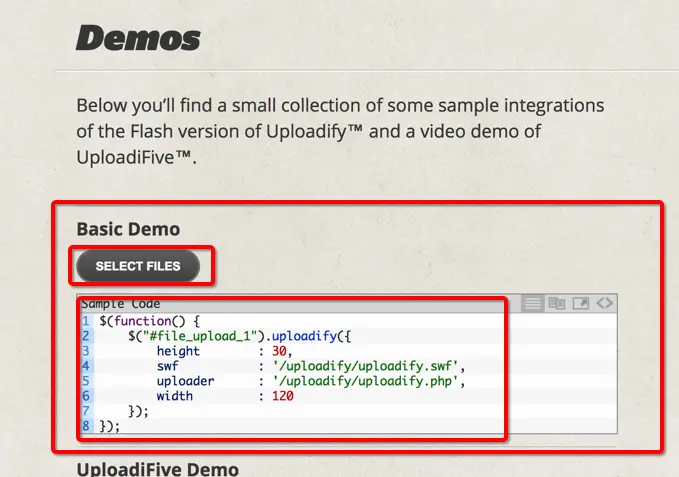Click the 'swf' property name
Viewport: 679px width, 477px height.
click(x=167, y=366)
